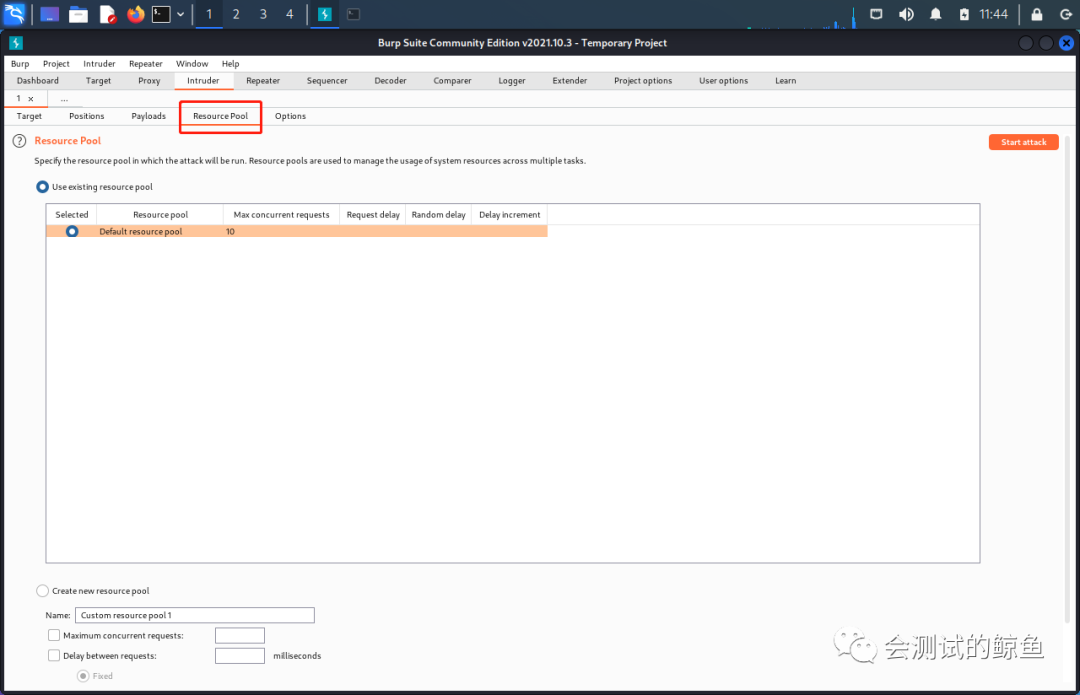The width and height of the screenshot is (1080, 695).
Task: Close attack tab 1 with its x
Action: coord(30,99)
